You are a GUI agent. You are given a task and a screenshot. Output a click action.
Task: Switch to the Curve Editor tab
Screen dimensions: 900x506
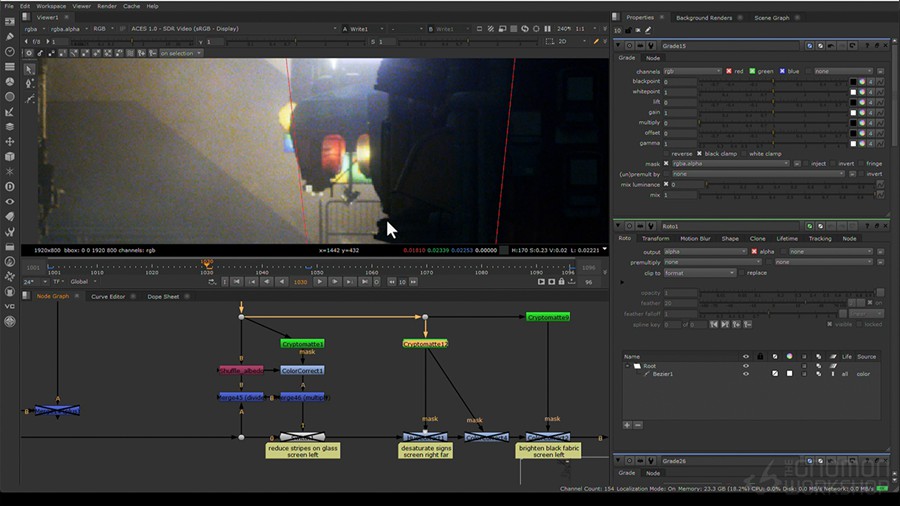[x=108, y=296]
